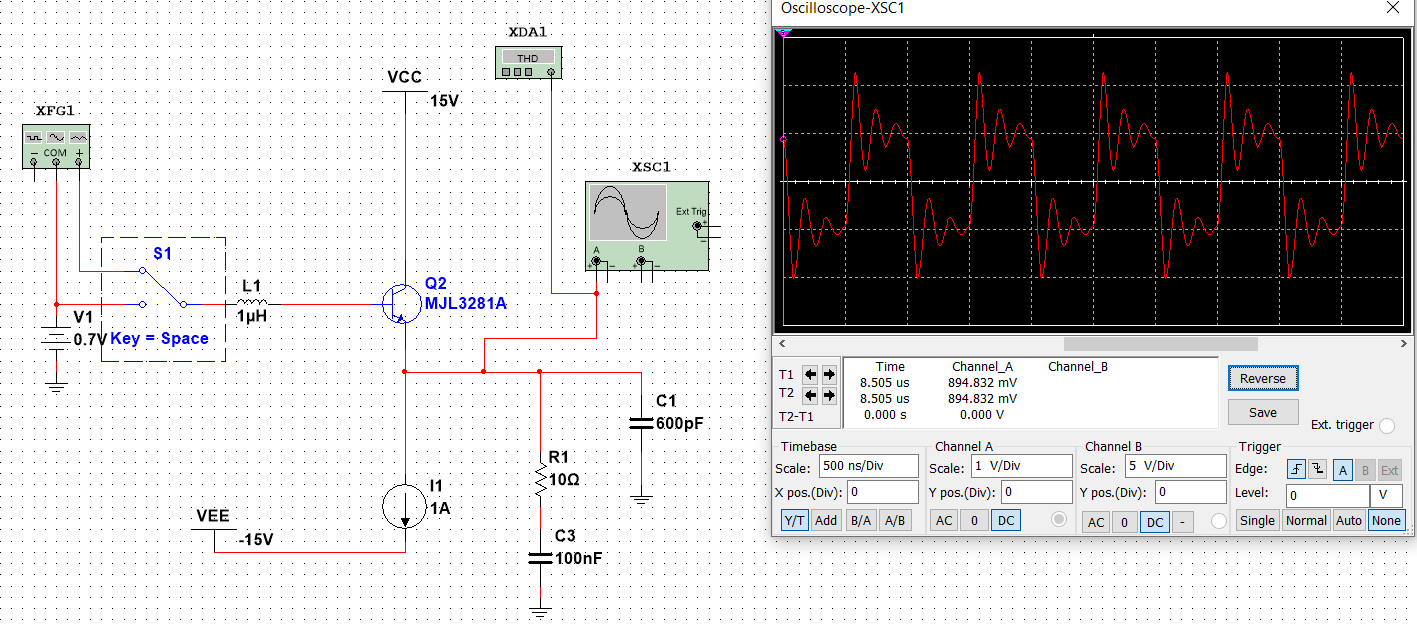Click the Channel B terminal indicator circle
This screenshot has width=1417, height=631.
1218,521
